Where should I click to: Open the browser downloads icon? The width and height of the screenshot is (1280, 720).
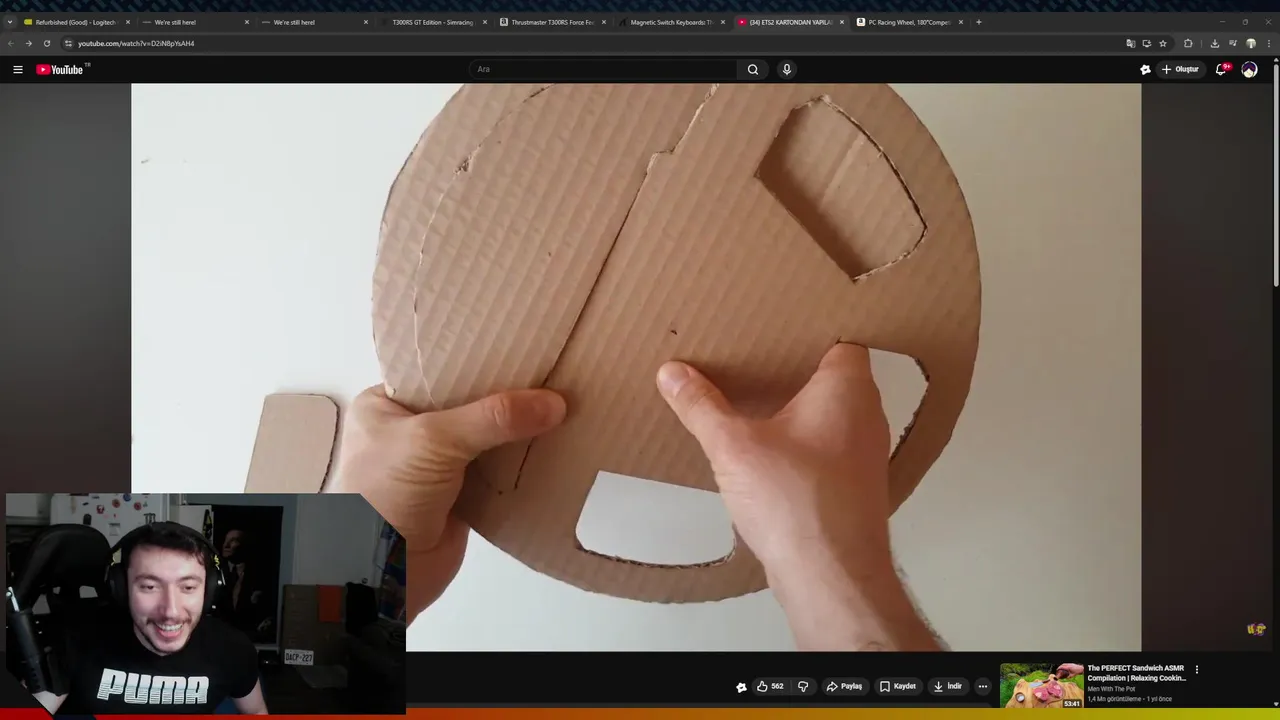1214,43
